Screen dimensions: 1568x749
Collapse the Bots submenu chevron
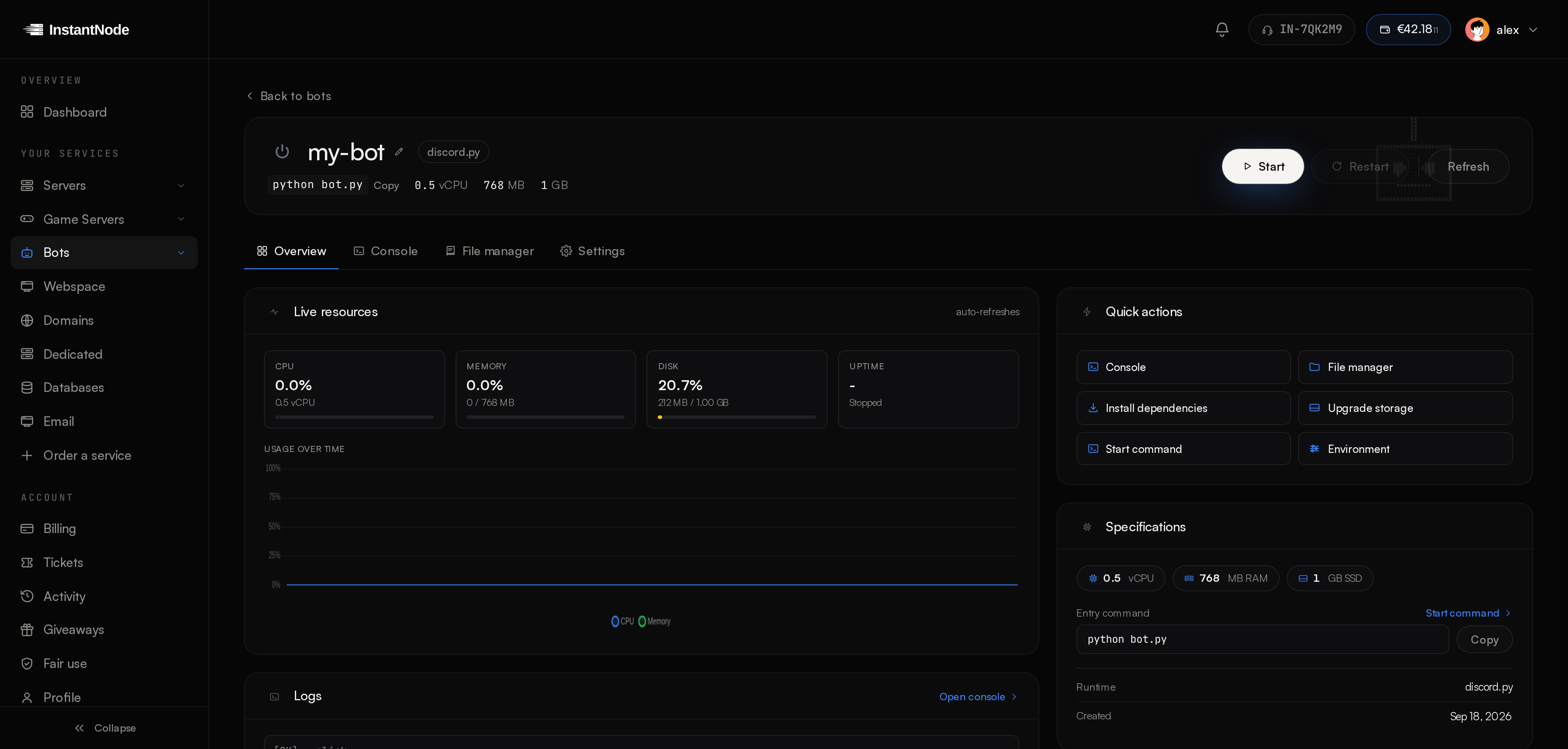click(x=181, y=253)
